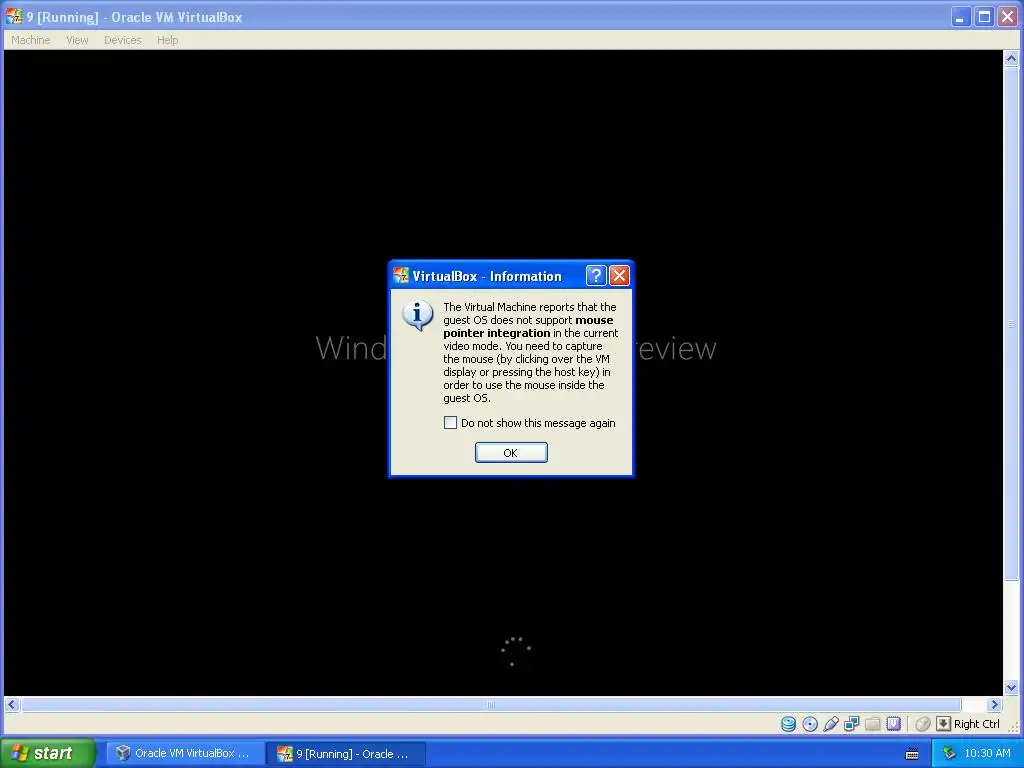Click the Safely Remove Hardware tray icon
The height and width of the screenshot is (768, 1024).
[949, 753]
